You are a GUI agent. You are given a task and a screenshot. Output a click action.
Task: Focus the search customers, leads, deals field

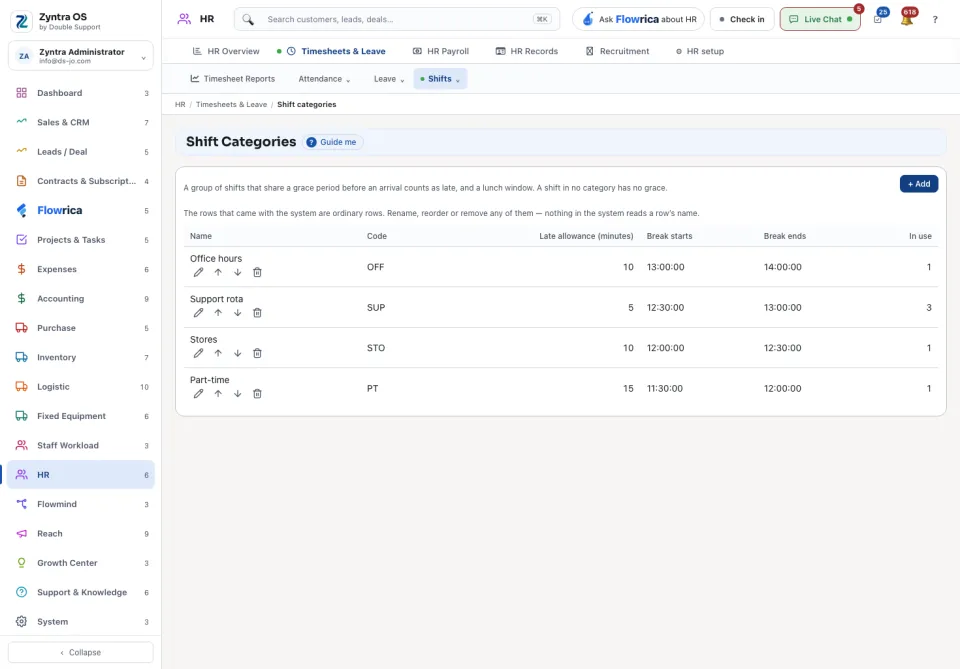tap(397, 20)
